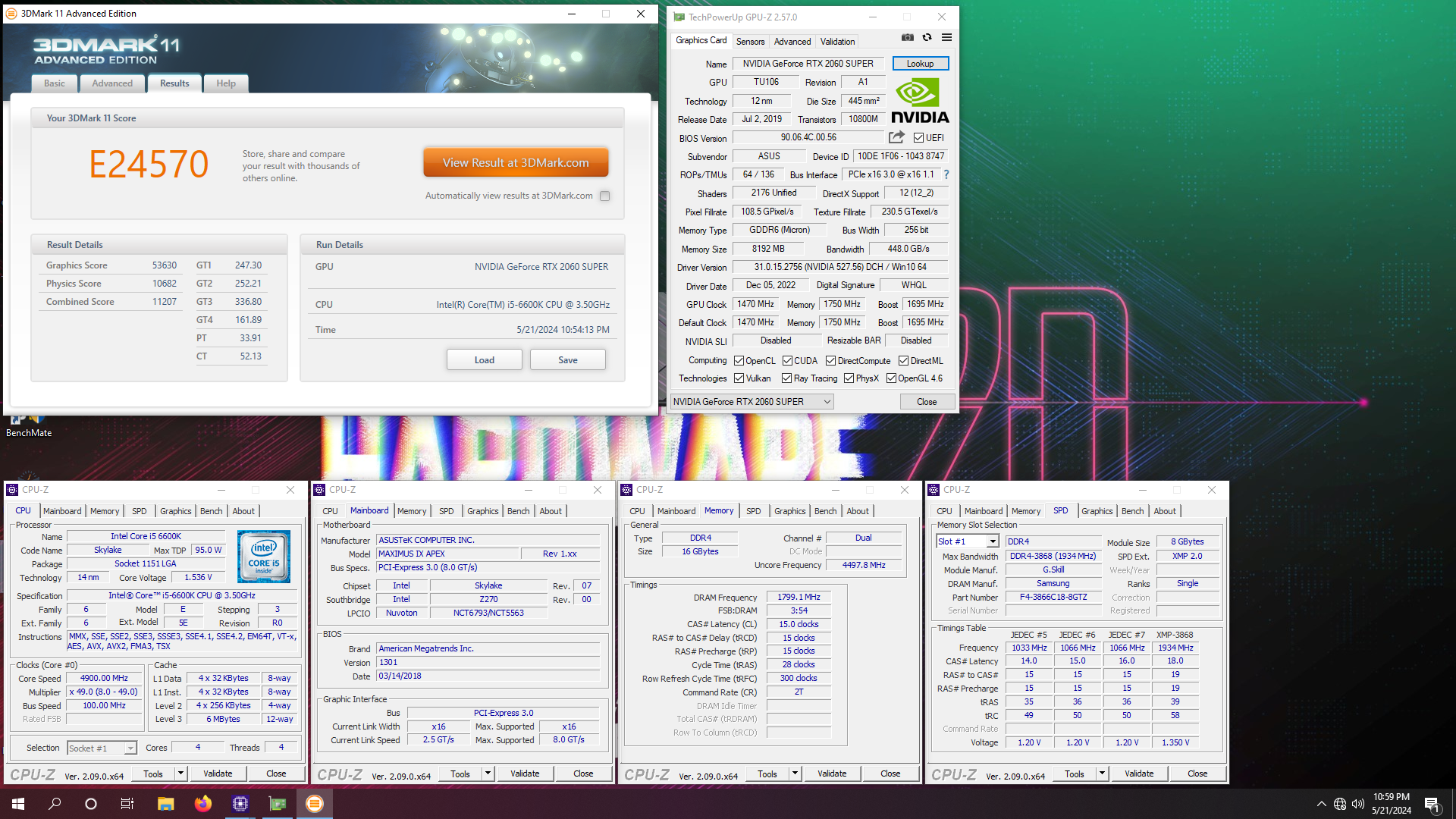Screen dimensions: 1456x819
Task: Switch to GPU-Z taskbar icon
Action: (x=278, y=804)
